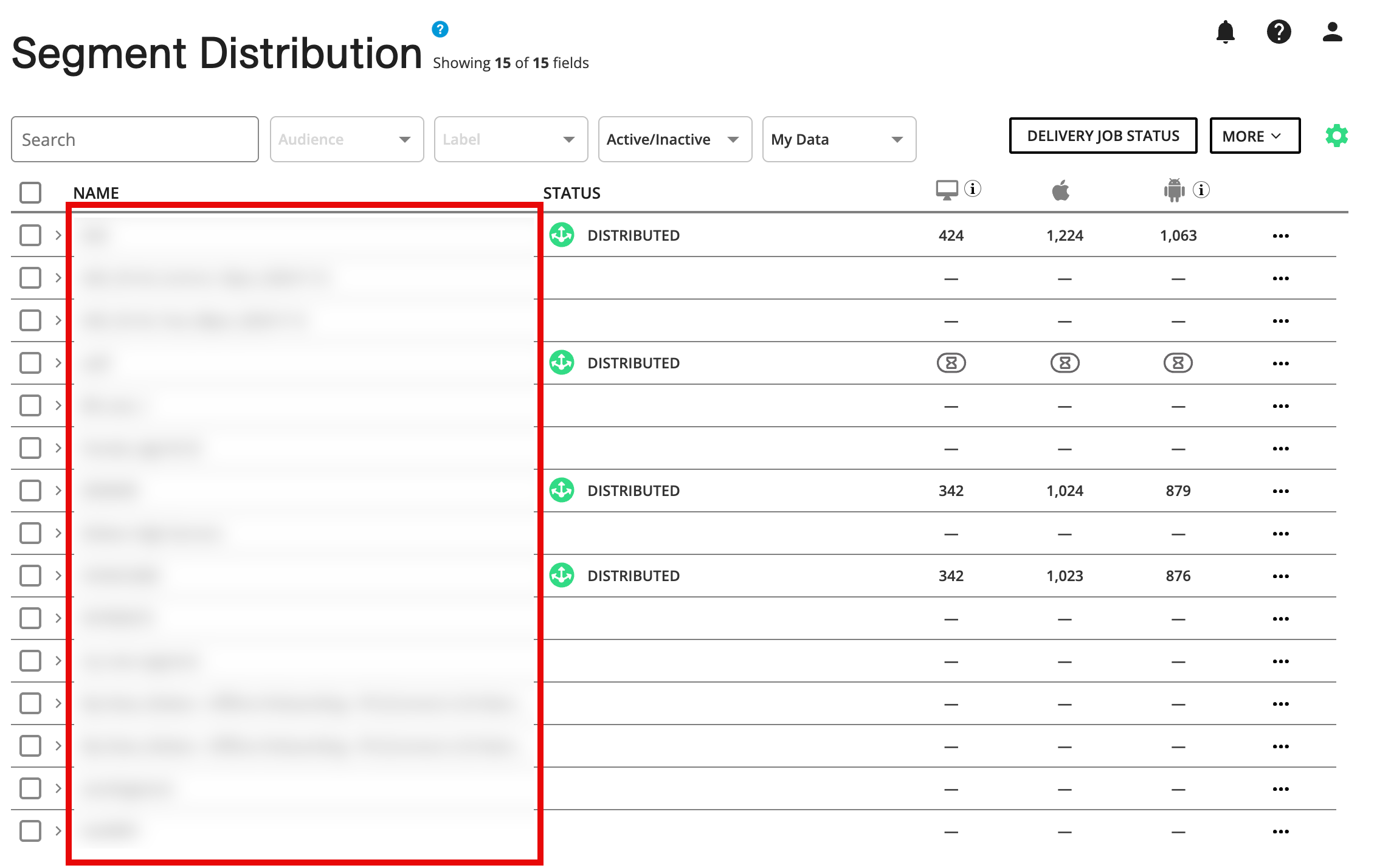The image size is (1391, 868).
Task: Click info icon next to desktop column
Action: point(973,189)
